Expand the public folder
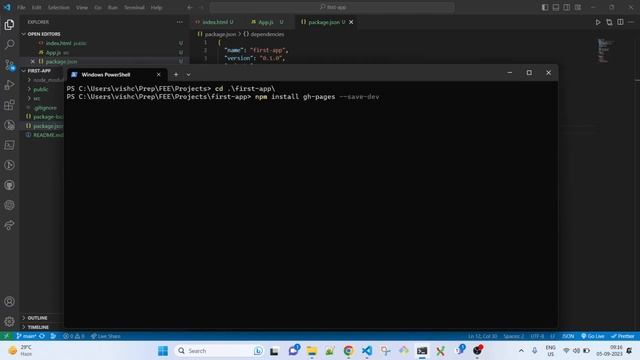Image resolution: width=640 pixels, height=360 pixels. click(40, 89)
